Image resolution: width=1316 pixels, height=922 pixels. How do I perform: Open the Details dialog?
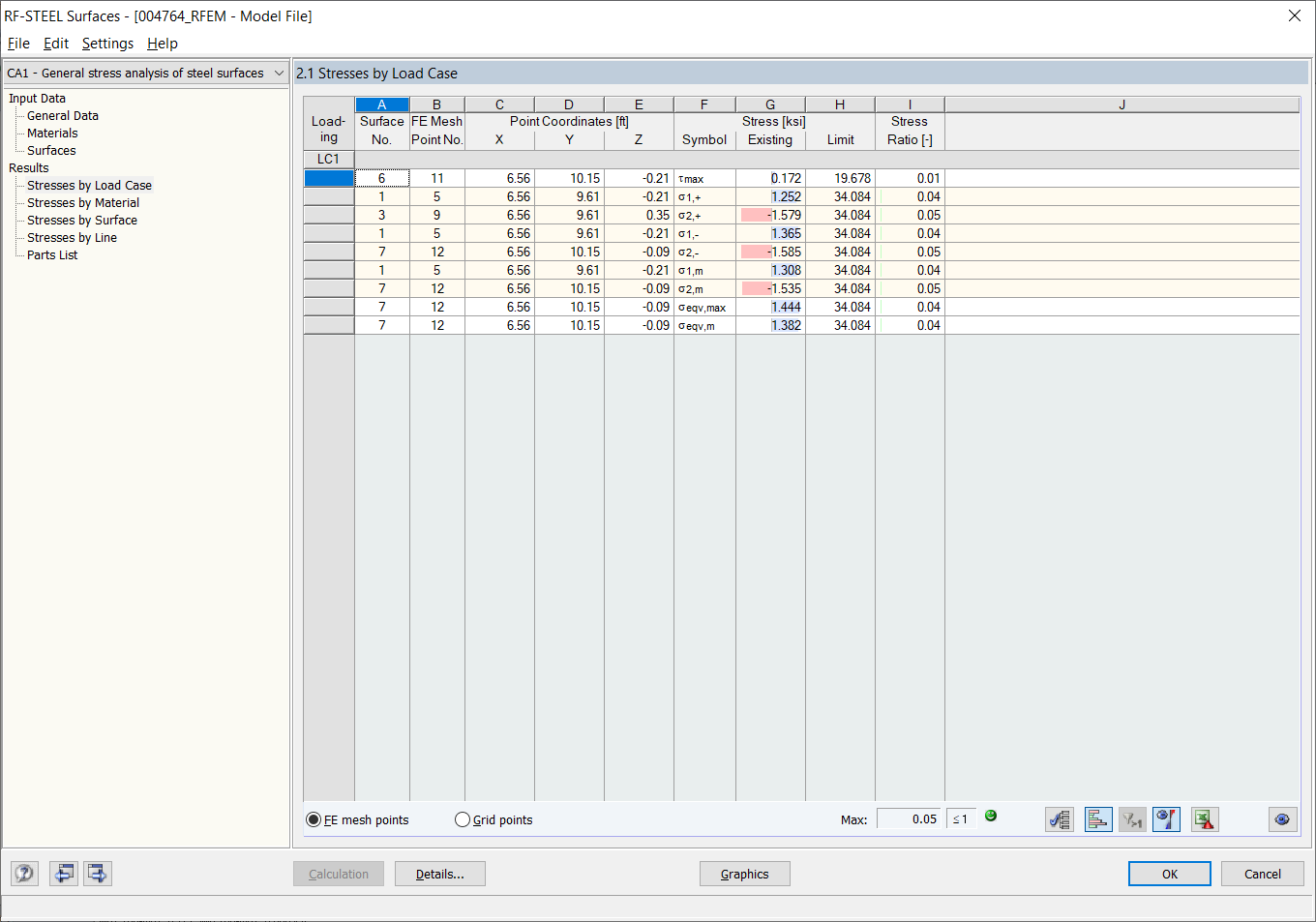coord(439,873)
